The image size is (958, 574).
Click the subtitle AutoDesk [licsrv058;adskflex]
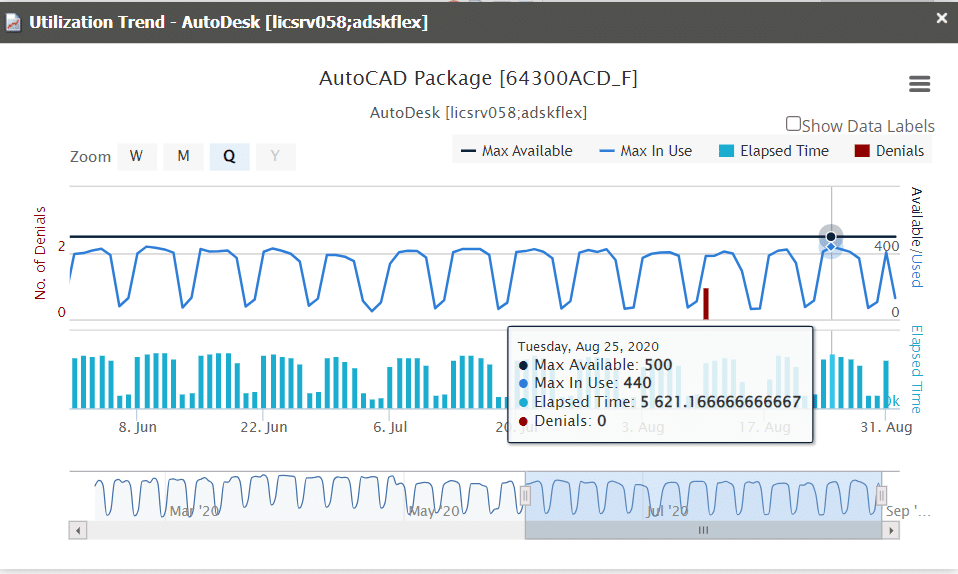[x=478, y=112]
